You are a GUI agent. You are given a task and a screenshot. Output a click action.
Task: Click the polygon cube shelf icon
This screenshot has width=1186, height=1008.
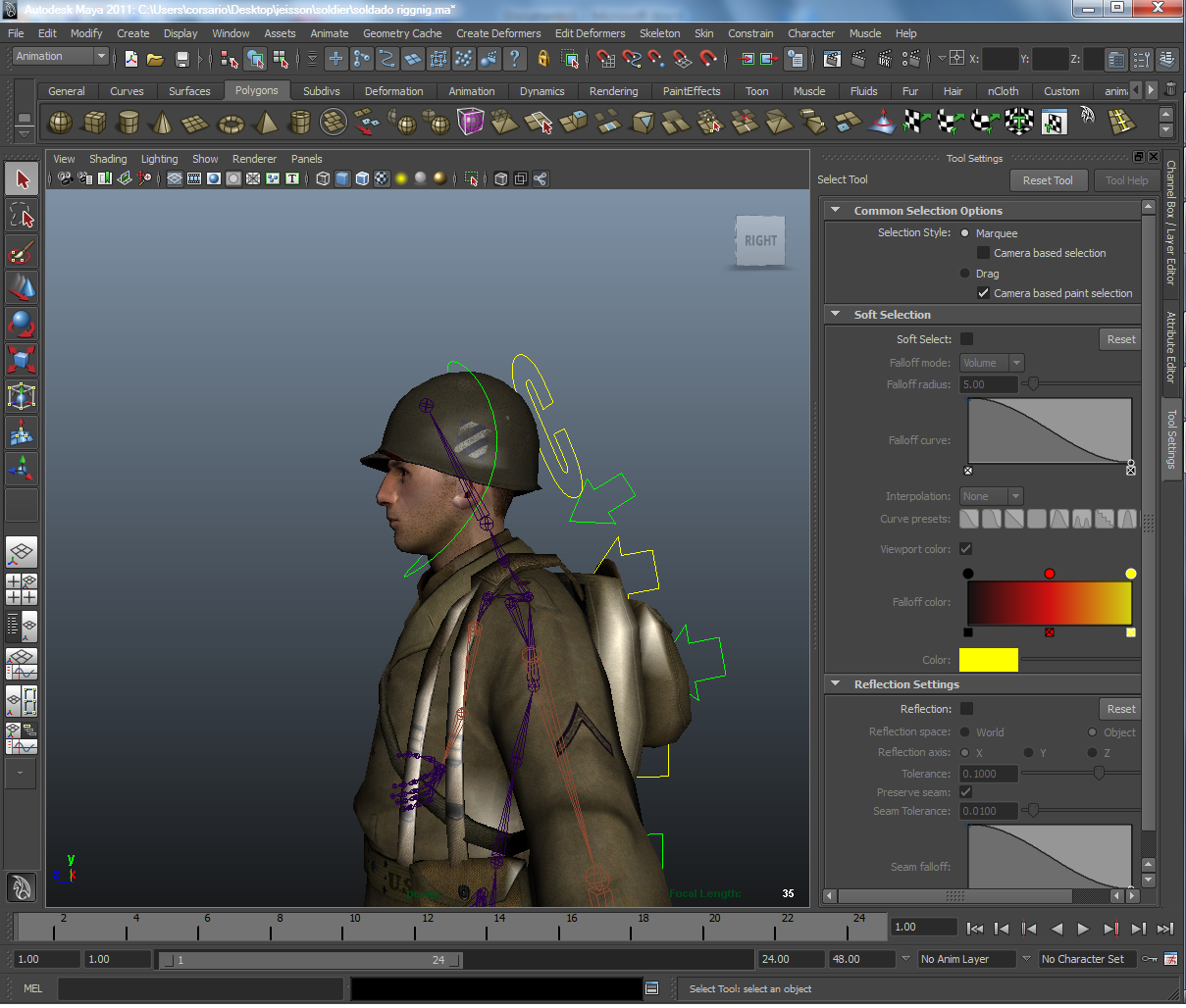[x=95, y=123]
